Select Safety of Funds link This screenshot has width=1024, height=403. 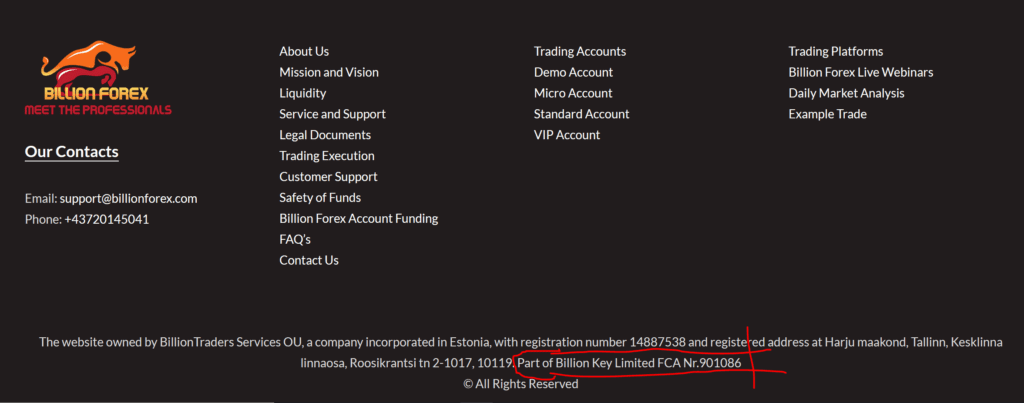click(x=320, y=198)
